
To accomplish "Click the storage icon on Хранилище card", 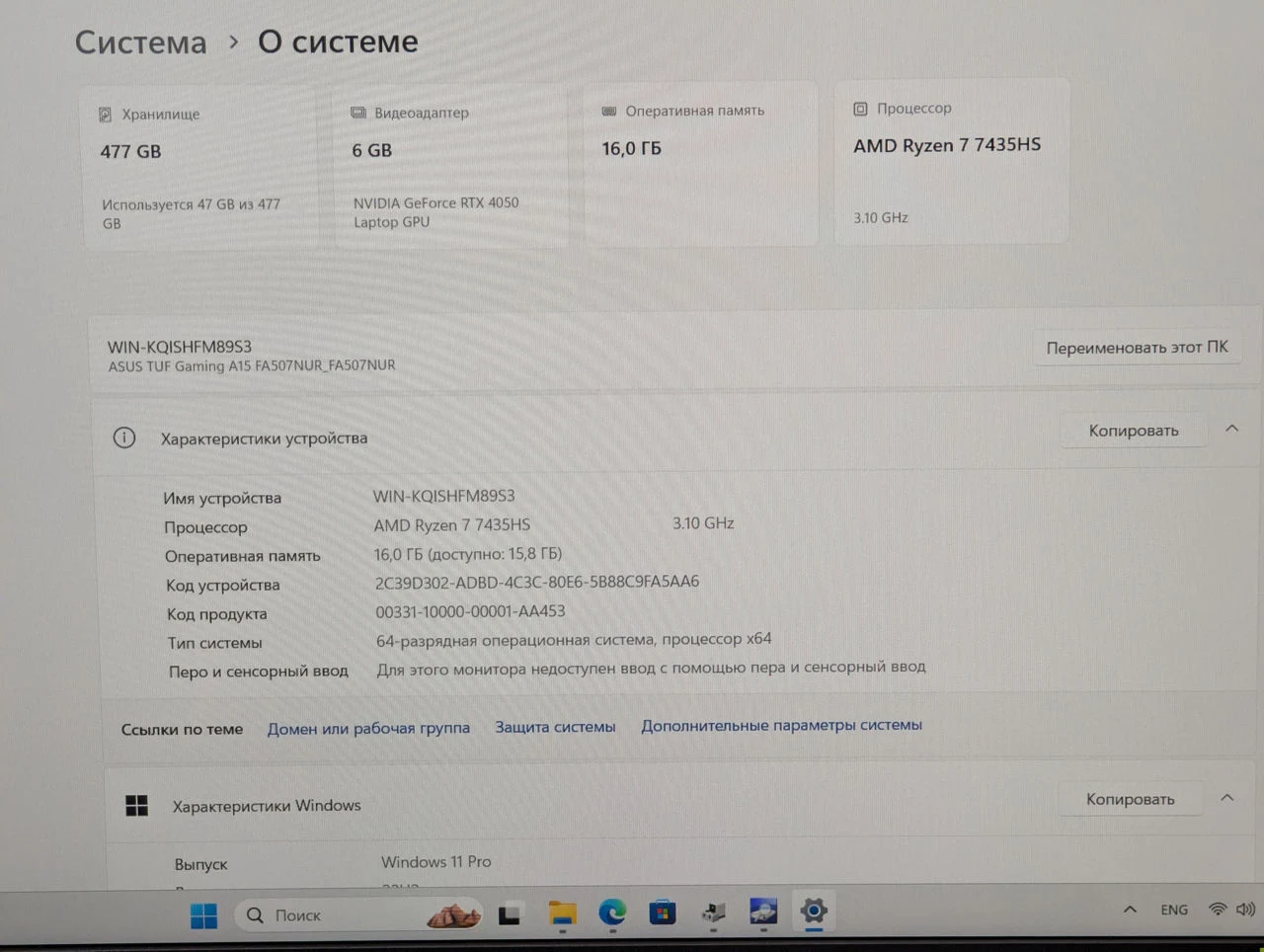I will pyautogui.click(x=105, y=115).
